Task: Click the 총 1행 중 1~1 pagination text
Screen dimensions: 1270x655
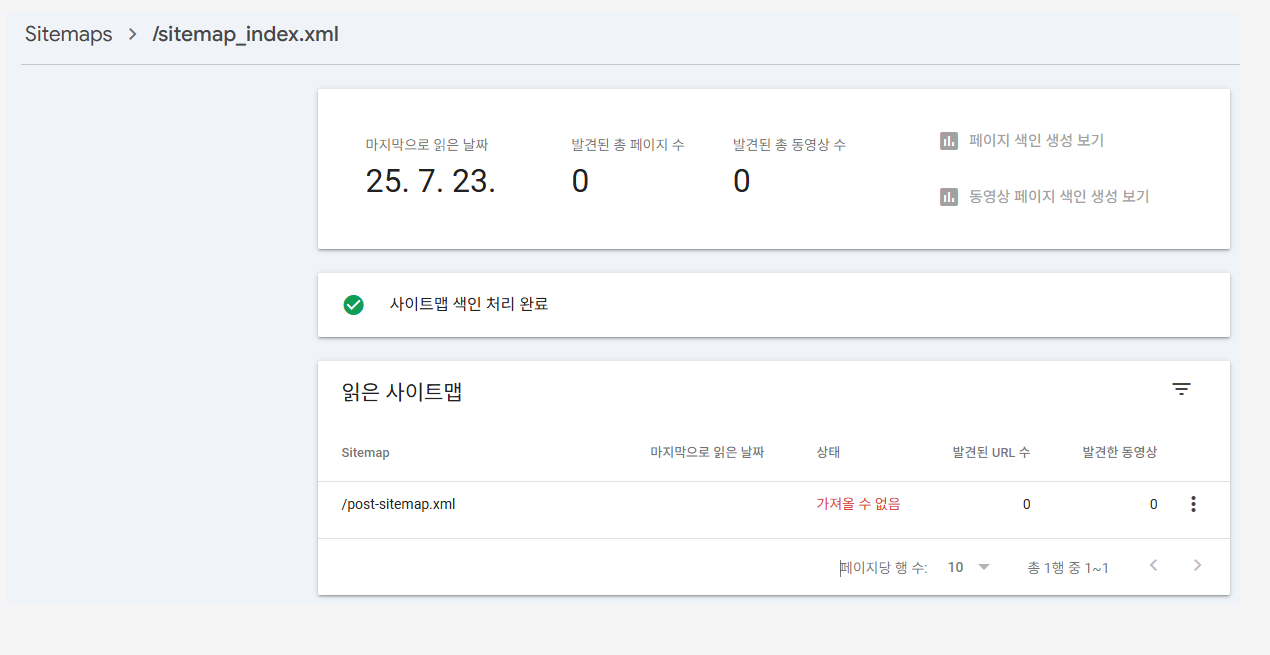Action: (x=1068, y=567)
